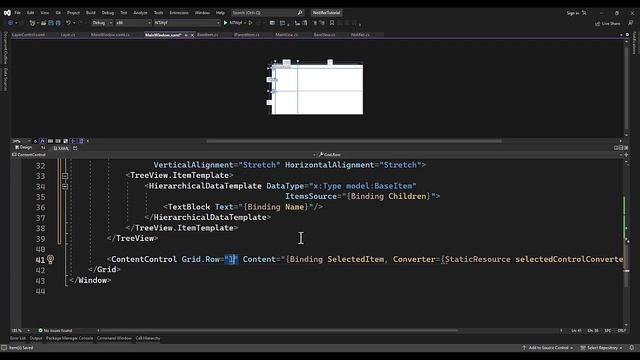This screenshot has width=640, height=360.
Task: Collapse HierarchicalDataTemplate block on line 34
Action: 65,187
